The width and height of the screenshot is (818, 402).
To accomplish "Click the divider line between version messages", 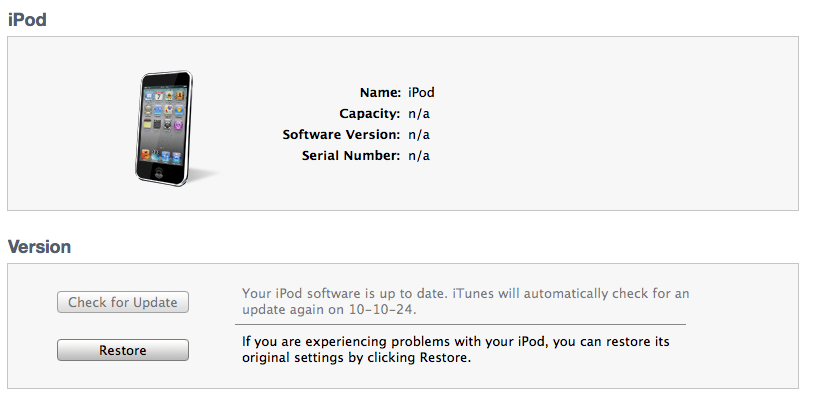I will pos(460,325).
